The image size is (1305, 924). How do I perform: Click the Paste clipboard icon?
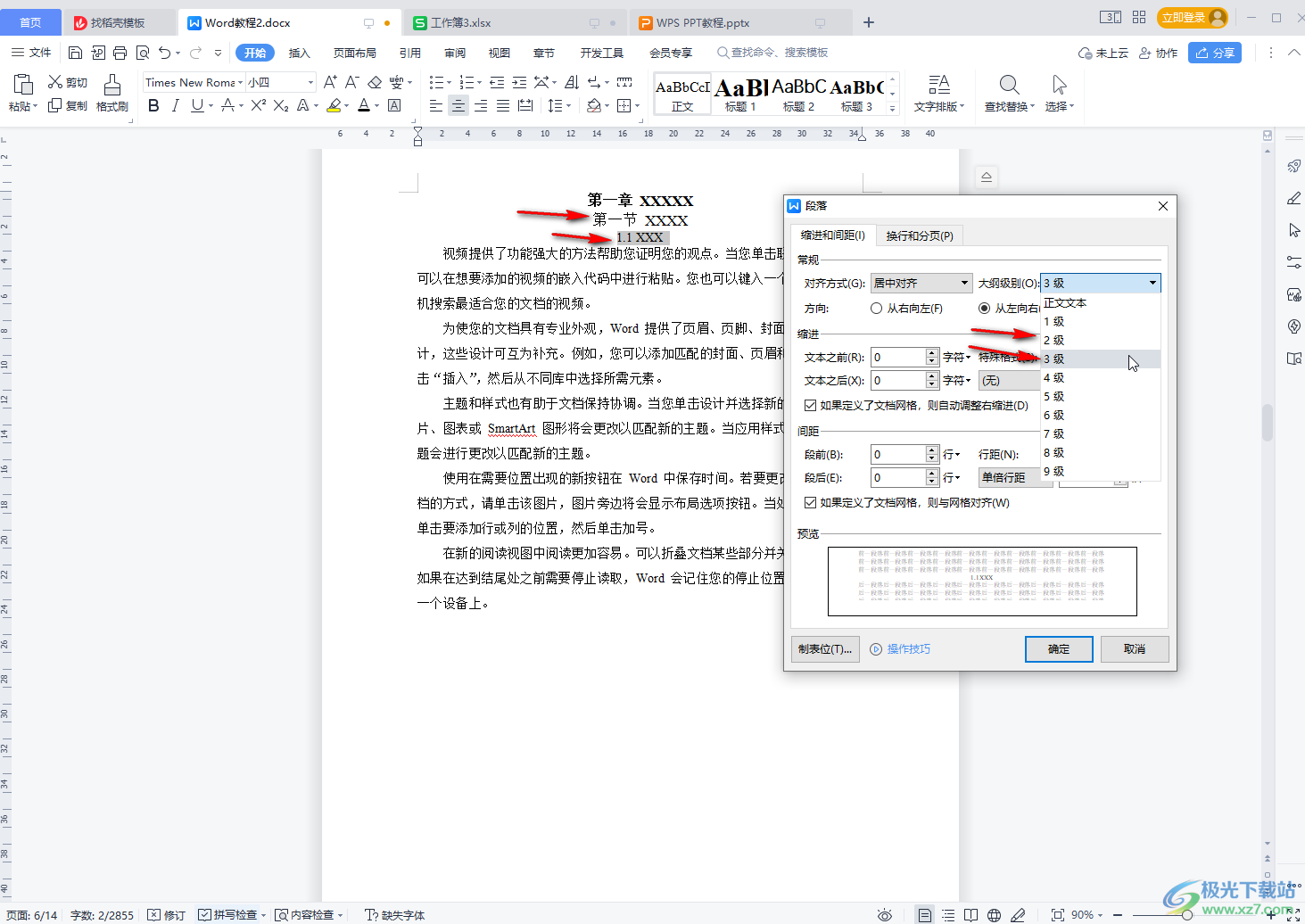(x=23, y=85)
